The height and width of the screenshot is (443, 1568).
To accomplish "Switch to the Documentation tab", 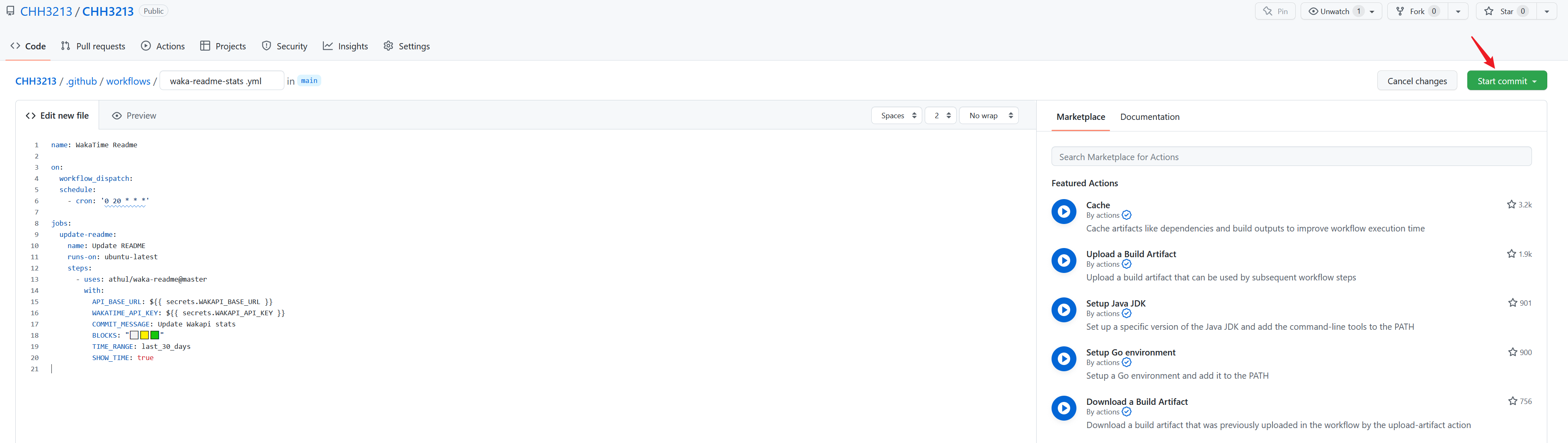I will (x=1149, y=117).
